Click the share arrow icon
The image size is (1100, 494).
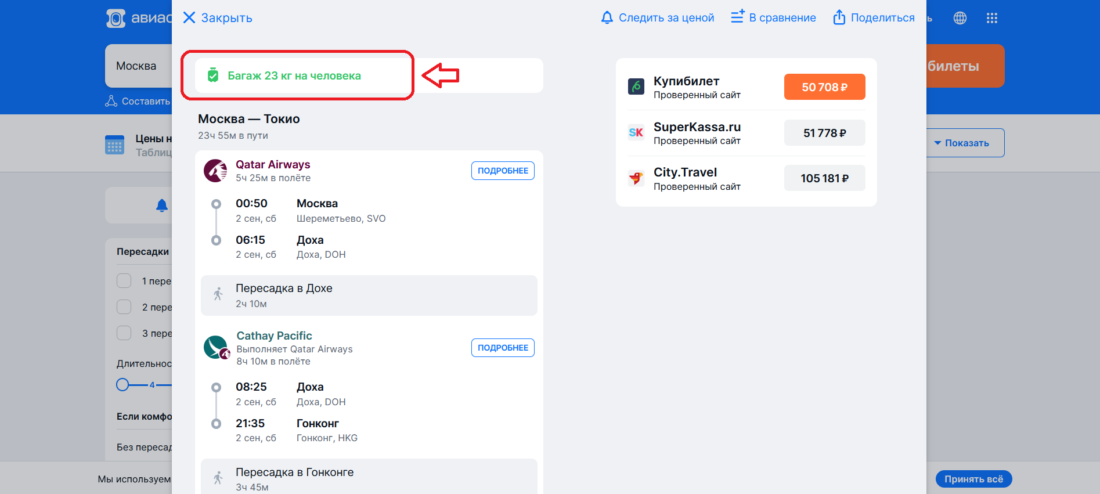[839, 18]
